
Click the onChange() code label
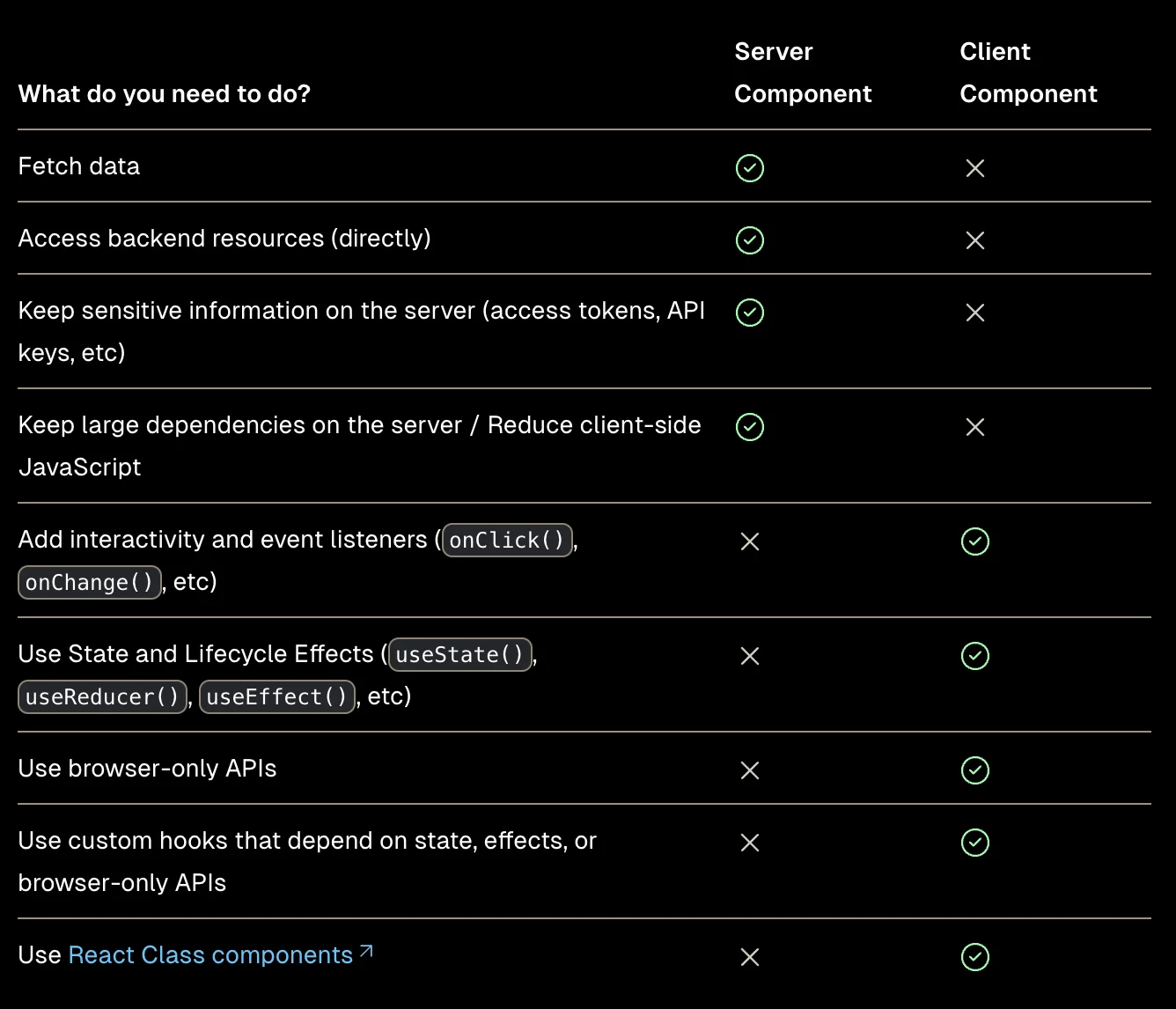(x=90, y=582)
